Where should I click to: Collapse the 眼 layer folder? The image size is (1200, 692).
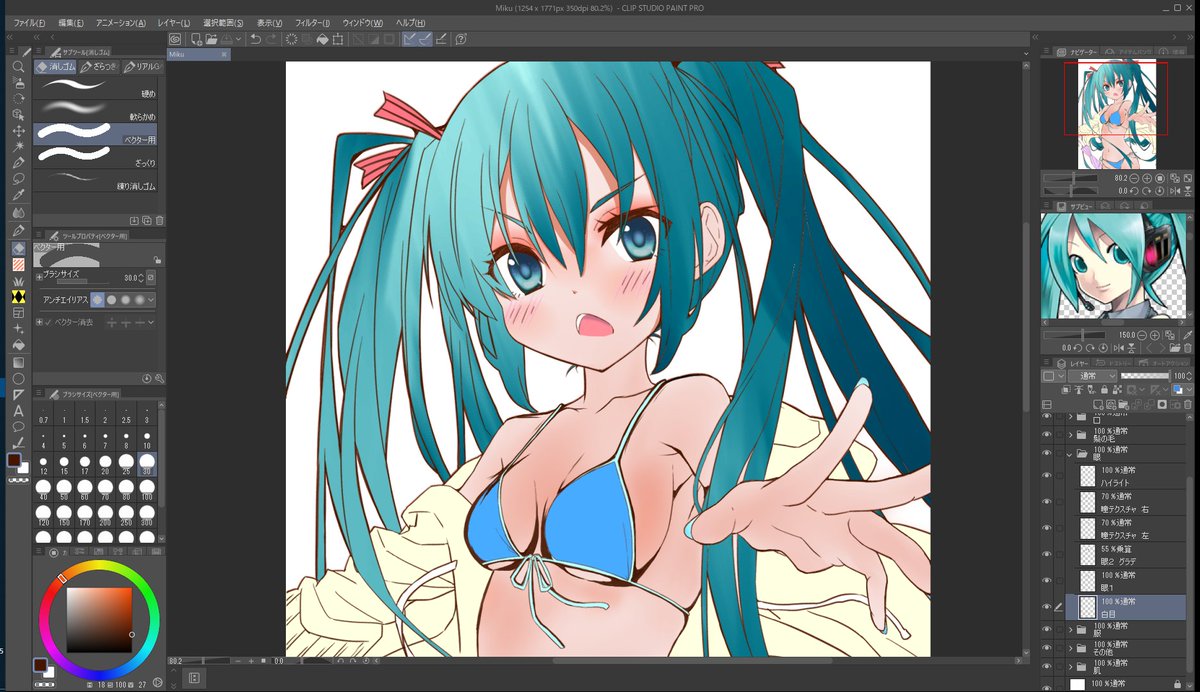pyautogui.click(x=1071, y=454)
